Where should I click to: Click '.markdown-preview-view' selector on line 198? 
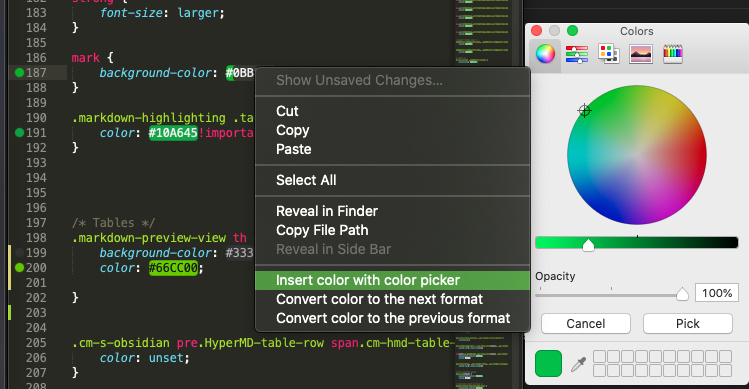click(149, 238)
